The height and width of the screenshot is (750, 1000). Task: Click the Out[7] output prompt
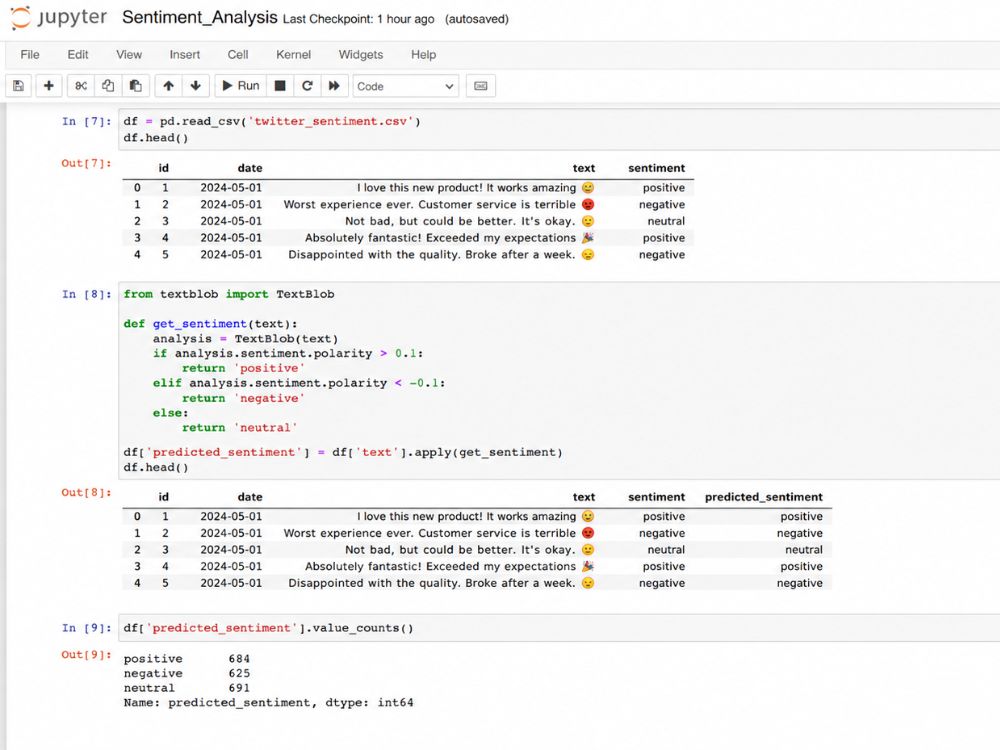(x=86, y=163)
